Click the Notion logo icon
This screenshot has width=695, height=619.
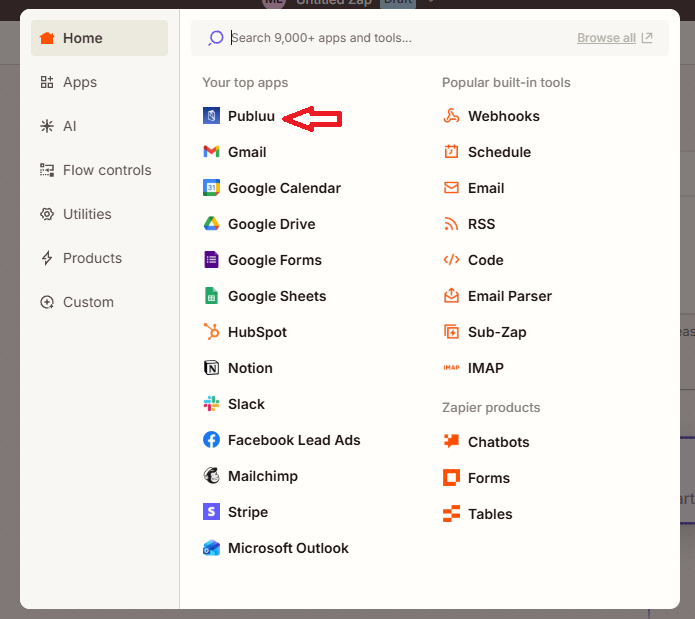211,368
